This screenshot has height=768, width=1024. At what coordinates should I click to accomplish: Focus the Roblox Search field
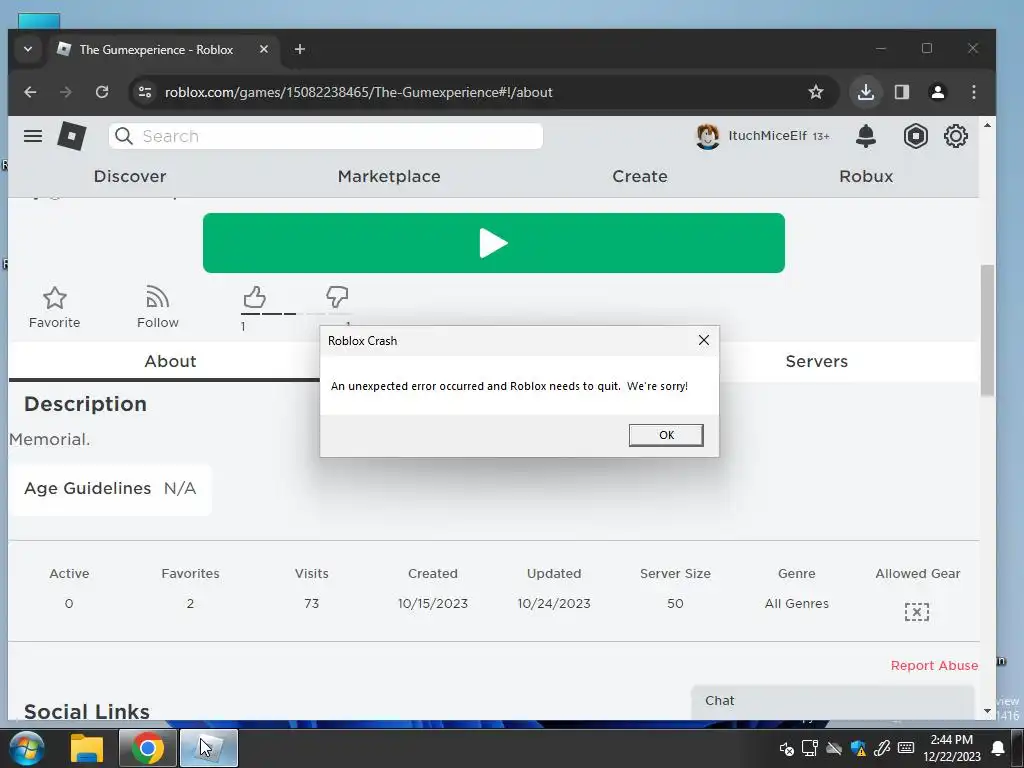click(326, 136)
